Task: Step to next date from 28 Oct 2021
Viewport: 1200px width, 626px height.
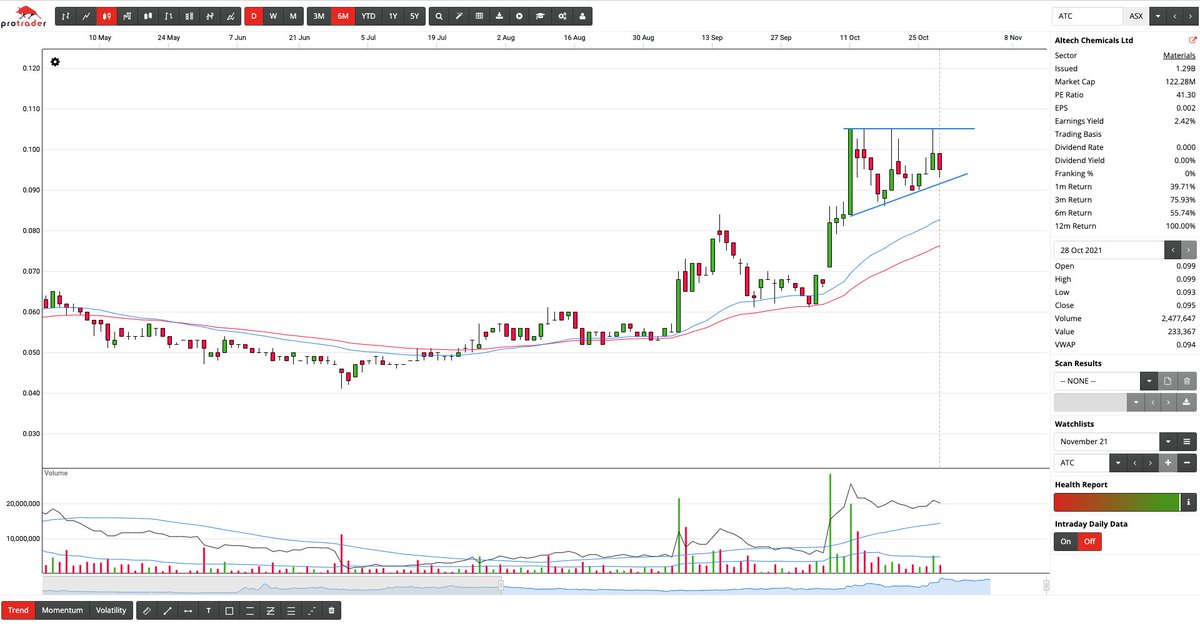Action: (x=1187, y=249)
